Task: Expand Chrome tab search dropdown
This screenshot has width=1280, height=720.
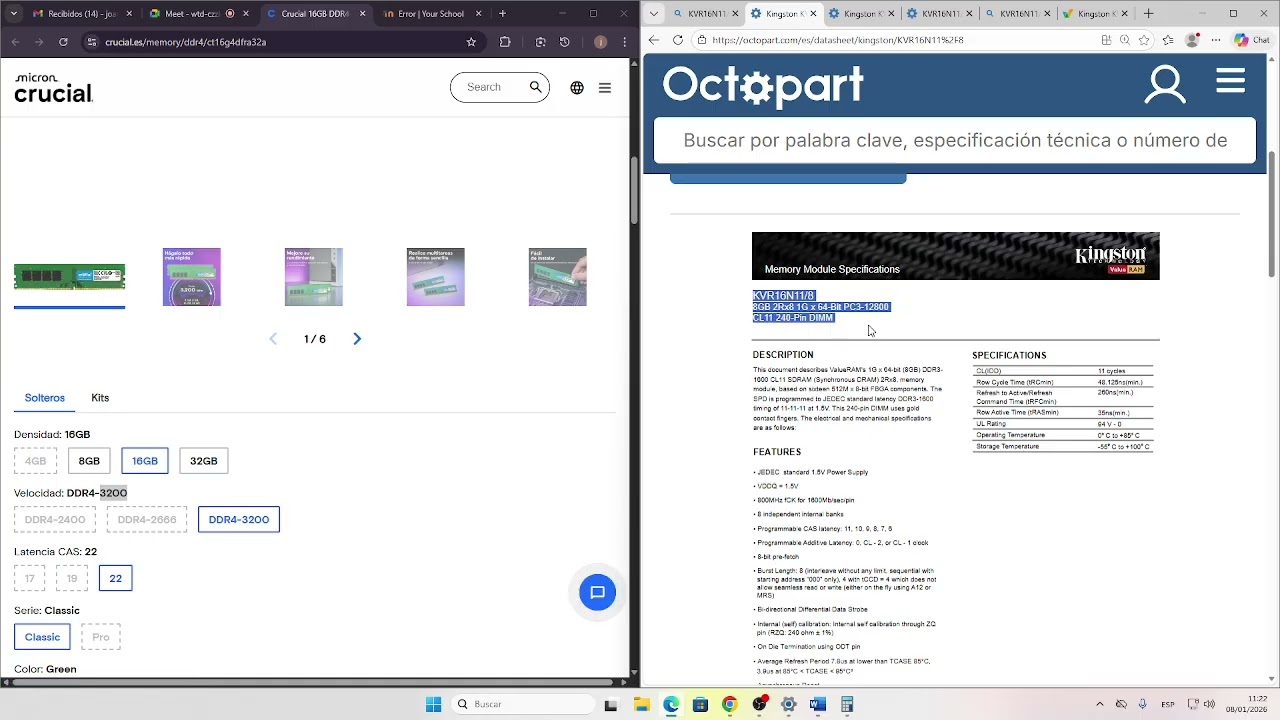Action: (x=13, y=14)
